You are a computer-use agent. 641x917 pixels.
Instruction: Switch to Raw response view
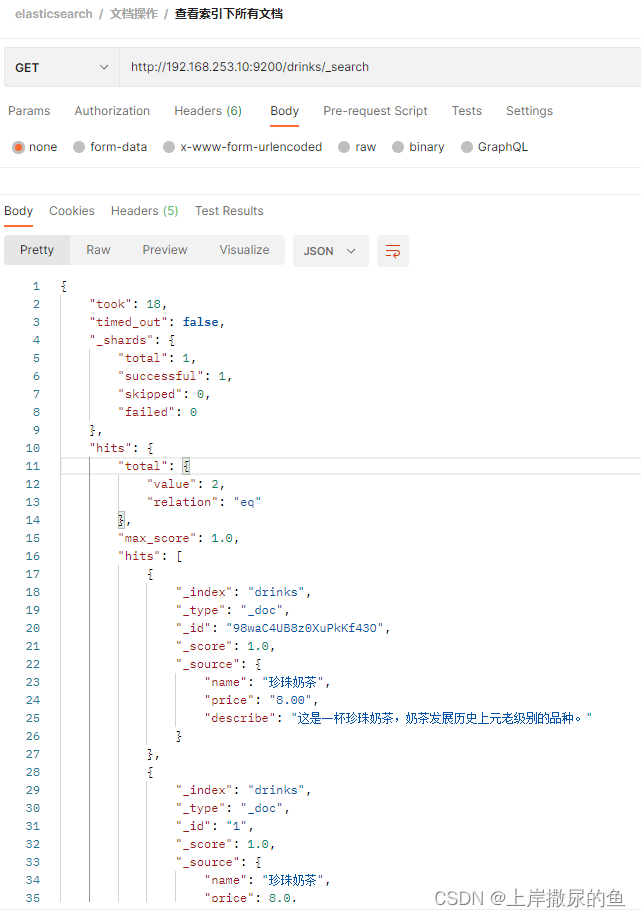point(98,250)
